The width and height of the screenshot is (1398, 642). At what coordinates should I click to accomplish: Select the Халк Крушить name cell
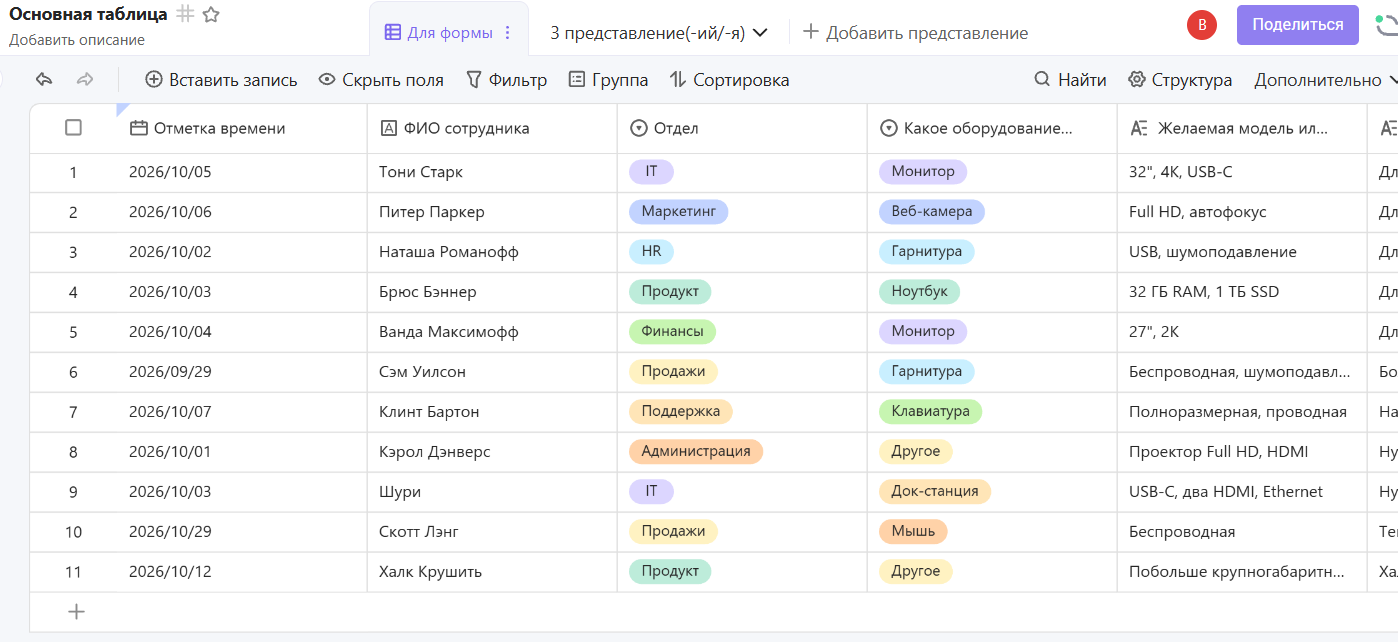(x=492, y=572)
